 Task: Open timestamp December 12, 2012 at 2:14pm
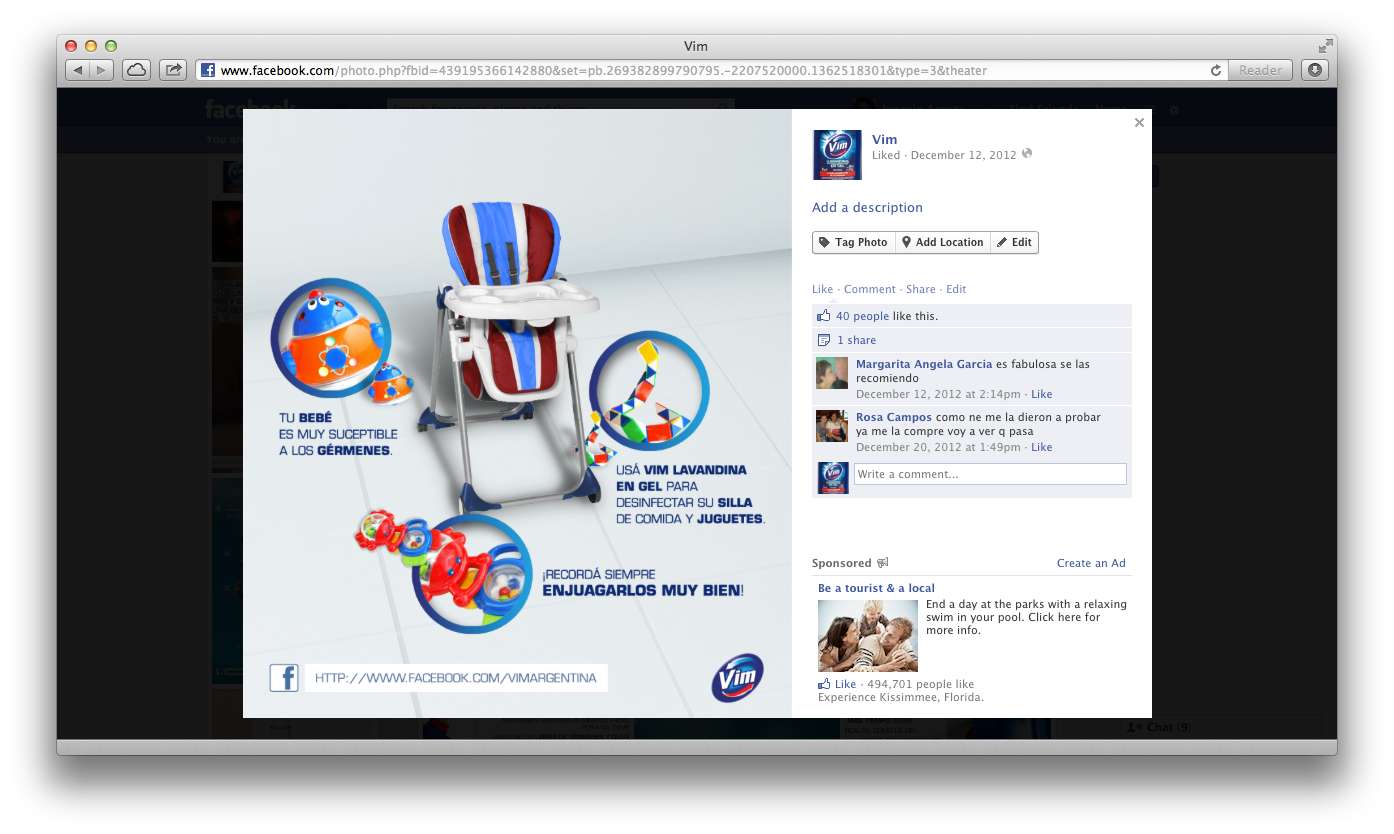[x=938, y=394]
